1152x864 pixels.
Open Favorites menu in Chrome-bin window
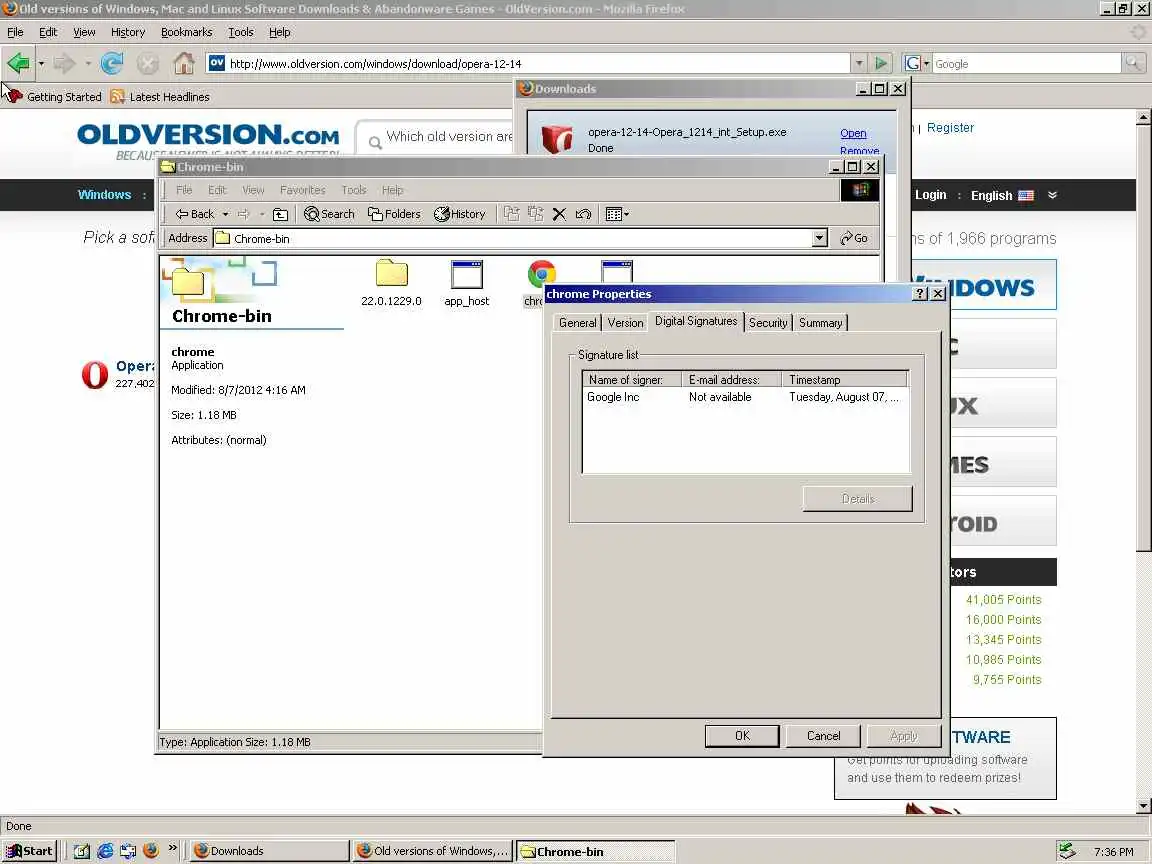tap(302, 190)
